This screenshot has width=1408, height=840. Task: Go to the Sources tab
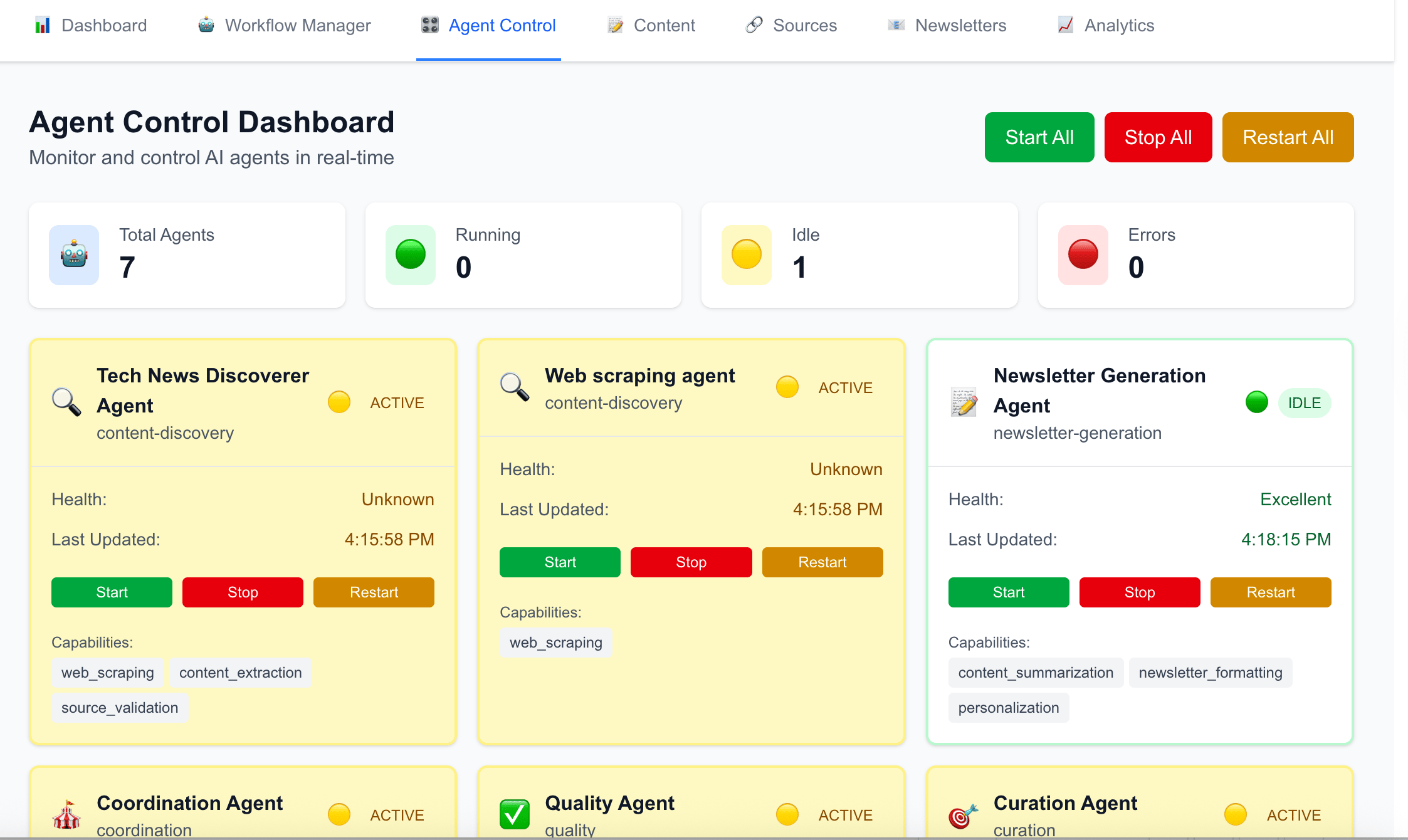[x=791, y=26]
